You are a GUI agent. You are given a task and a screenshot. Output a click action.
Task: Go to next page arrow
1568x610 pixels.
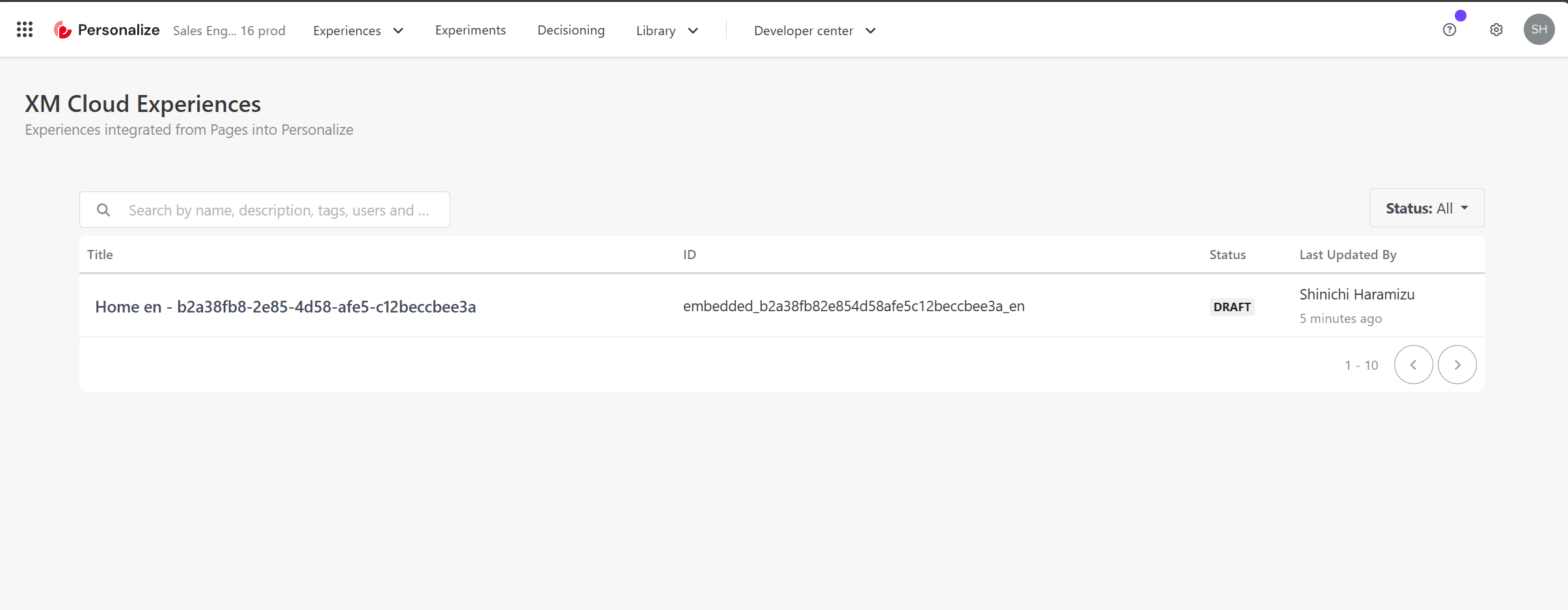point(1457,365)
